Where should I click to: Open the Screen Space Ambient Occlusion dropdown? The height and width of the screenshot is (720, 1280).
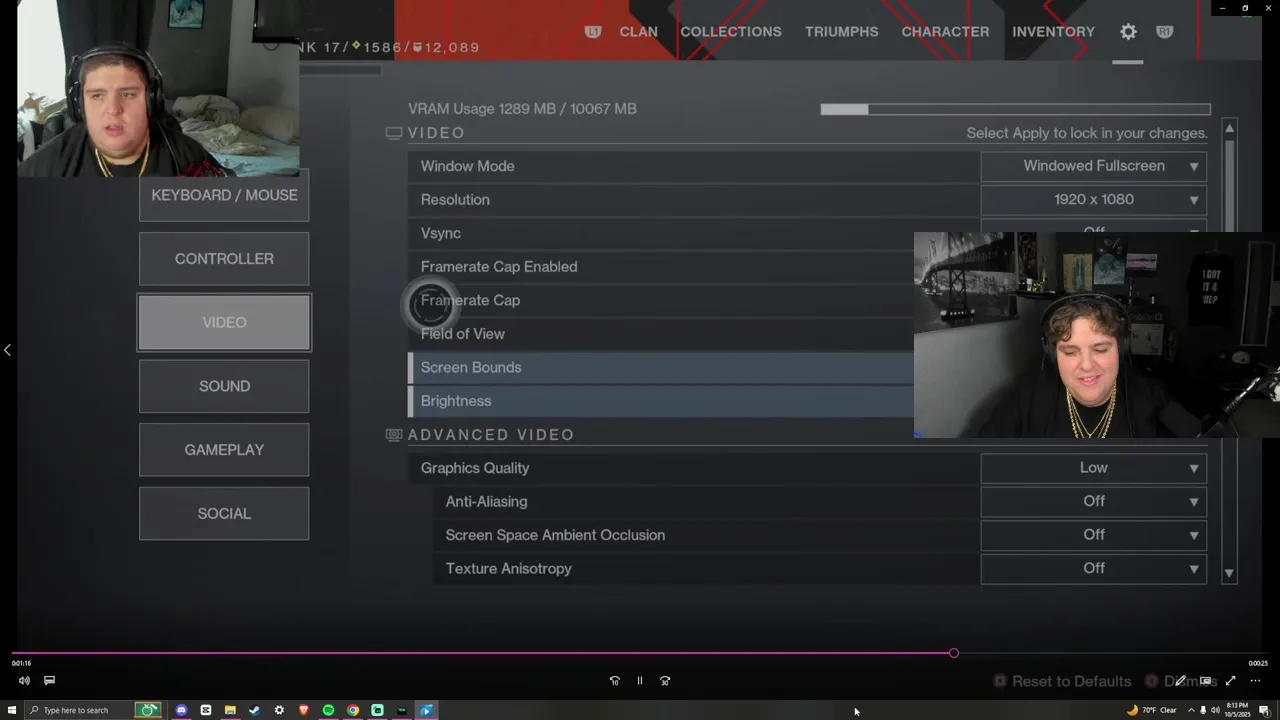pos(1094,535)
